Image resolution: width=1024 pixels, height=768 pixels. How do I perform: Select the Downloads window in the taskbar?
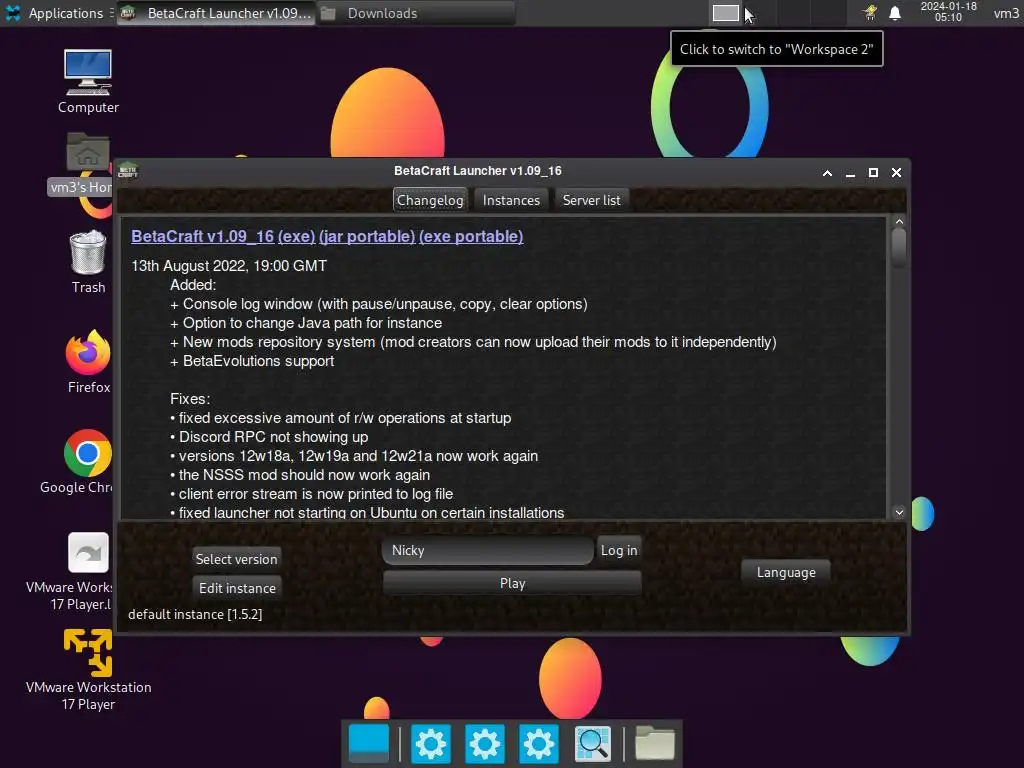(417, 13)
